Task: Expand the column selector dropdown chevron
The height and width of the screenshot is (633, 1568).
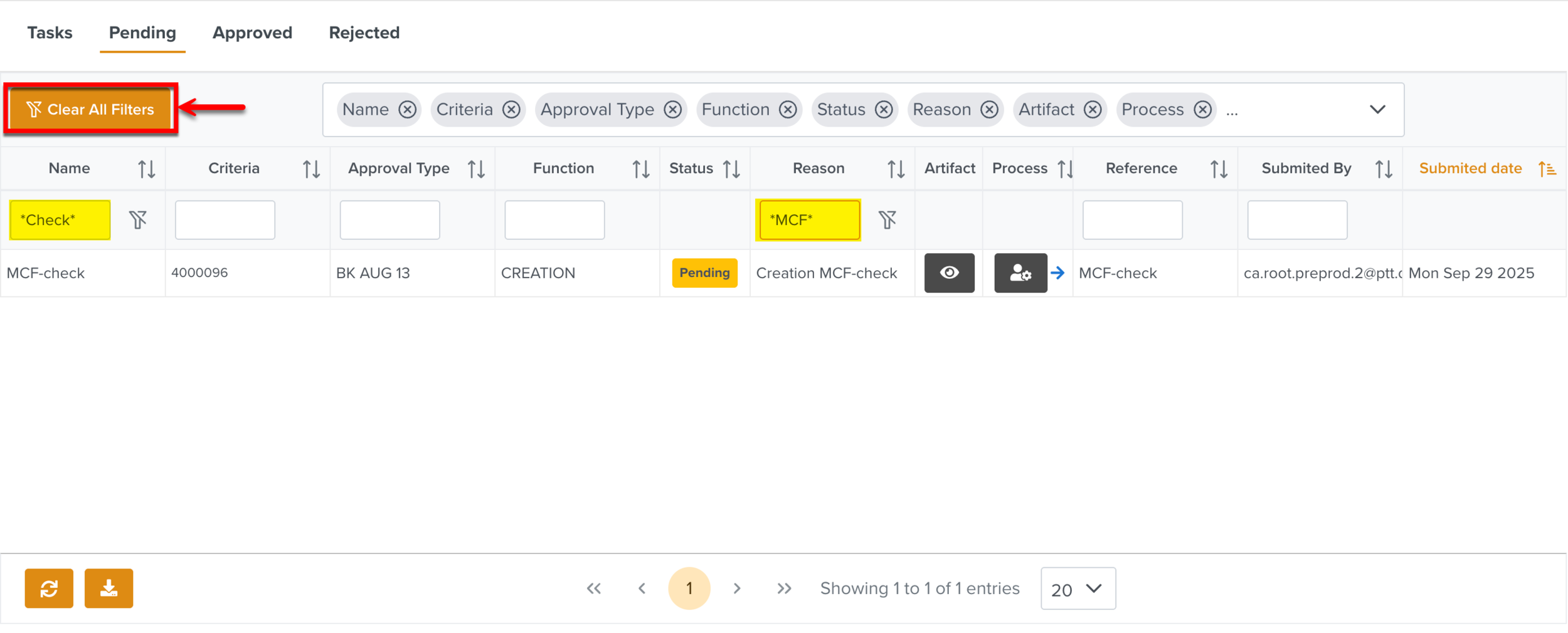Action: pos(1377,110)
